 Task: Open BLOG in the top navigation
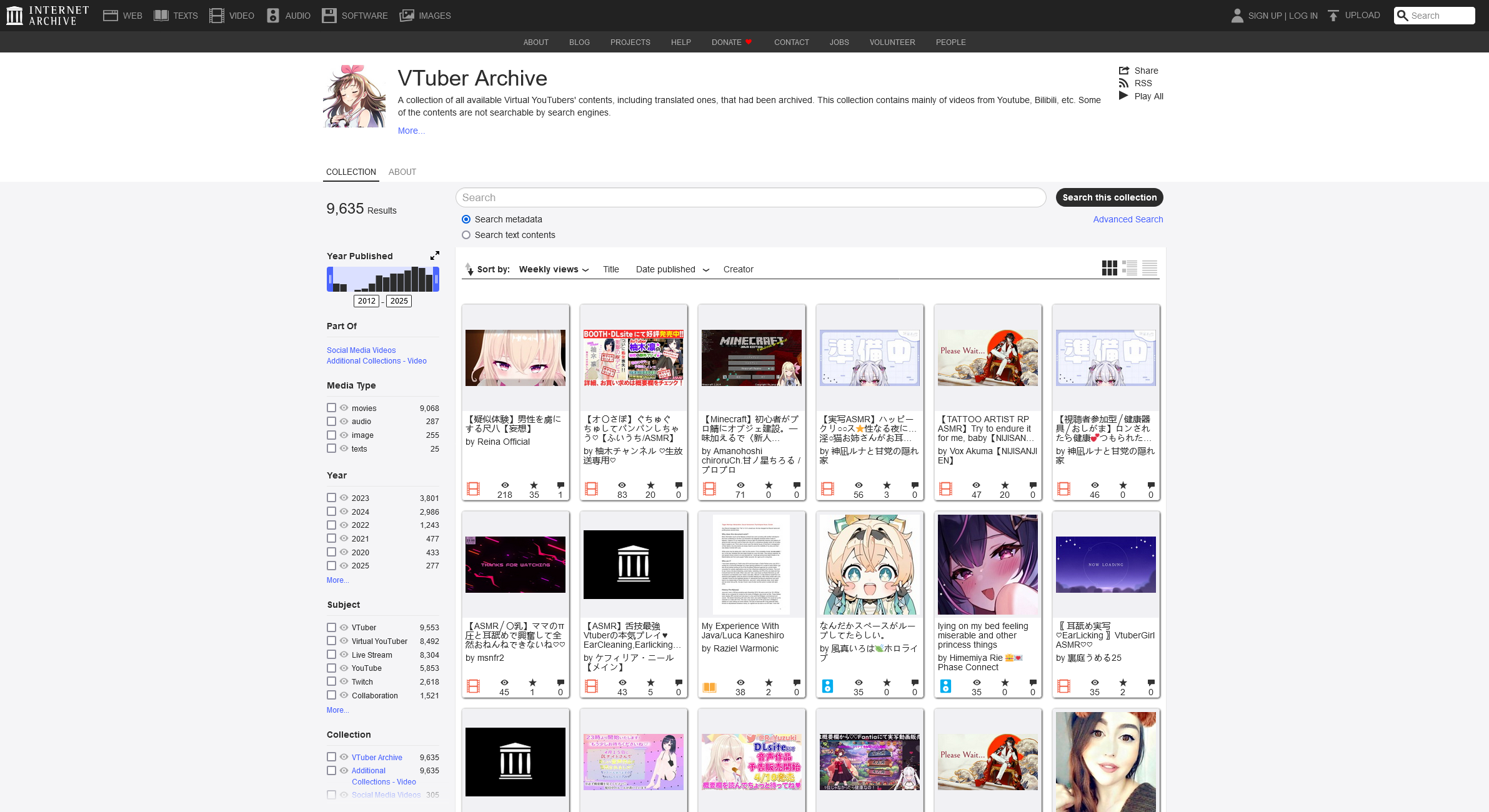[x=579, y=42]
